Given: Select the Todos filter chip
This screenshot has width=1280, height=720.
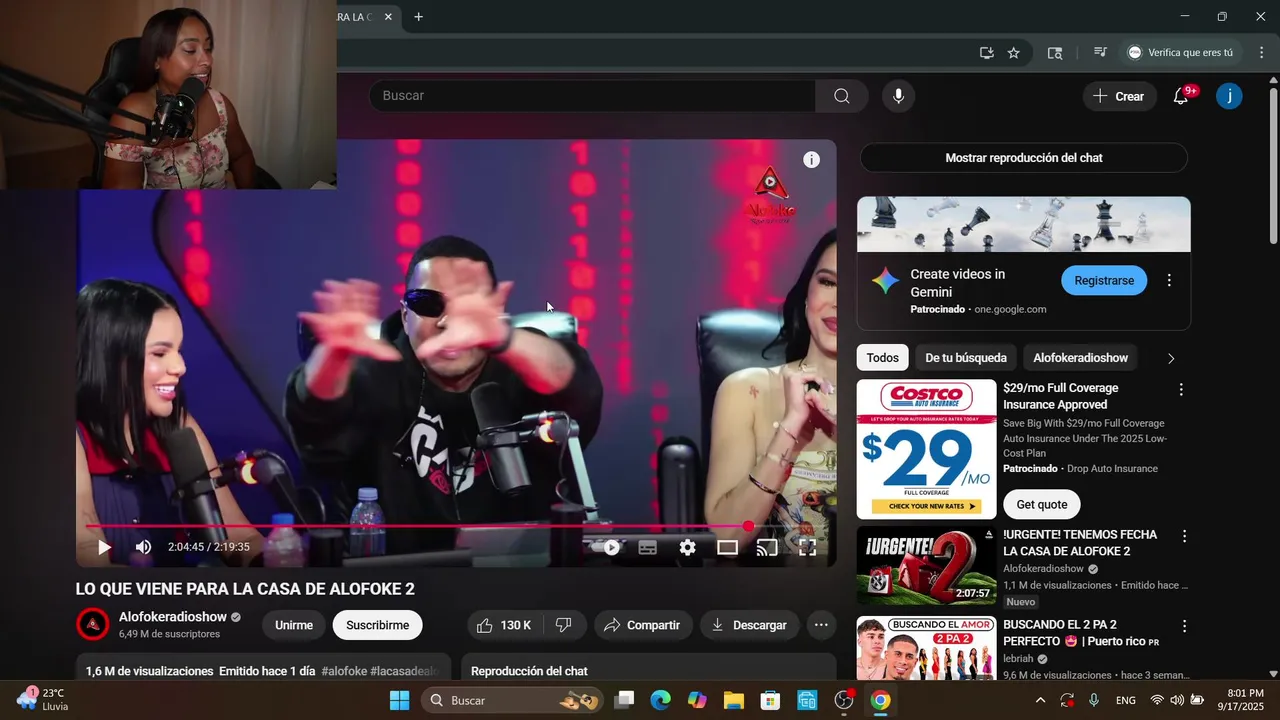Looking at the screenshot, I should point(882,358).
